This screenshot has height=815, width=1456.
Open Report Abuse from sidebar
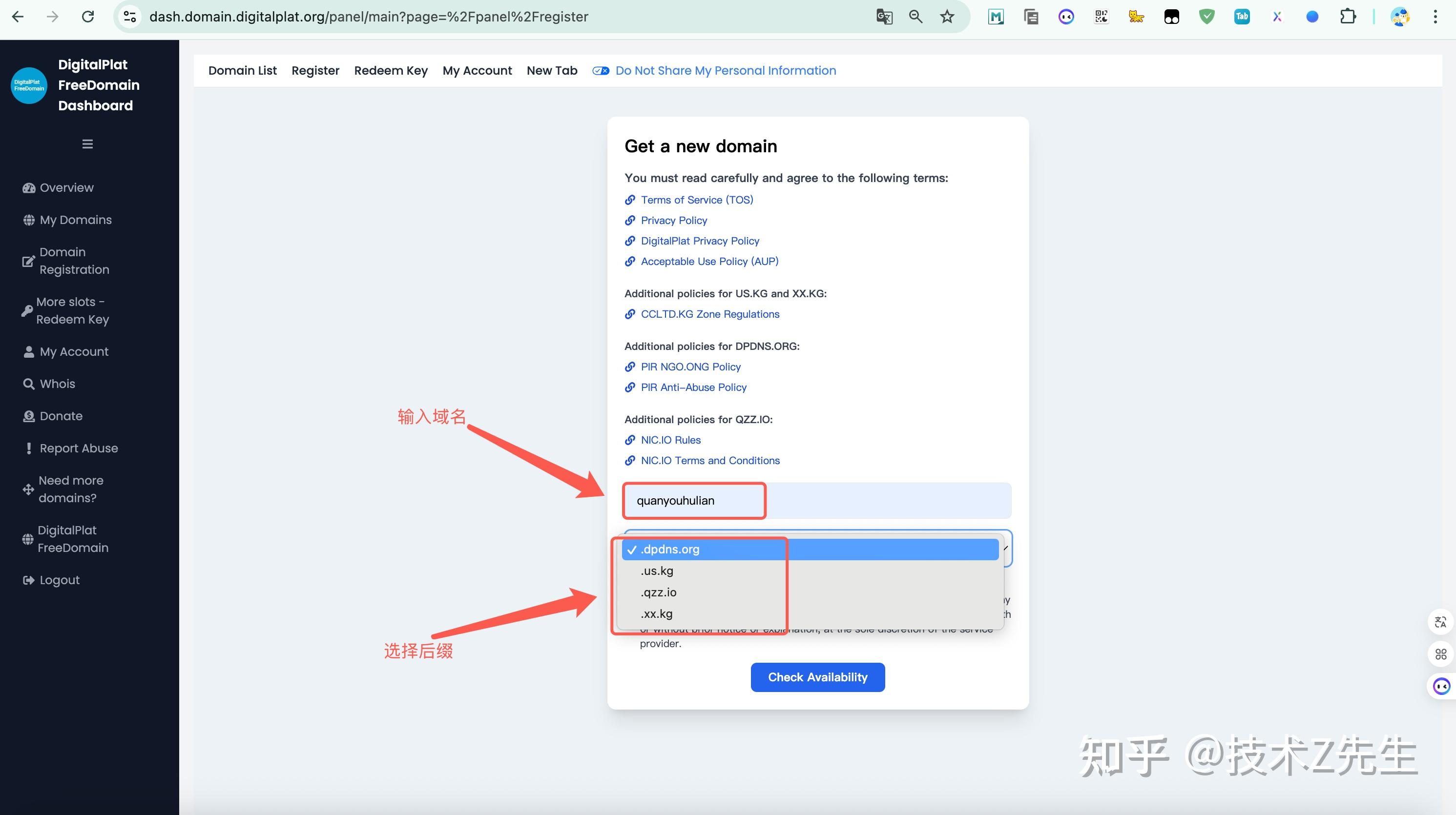click(79, 448)
